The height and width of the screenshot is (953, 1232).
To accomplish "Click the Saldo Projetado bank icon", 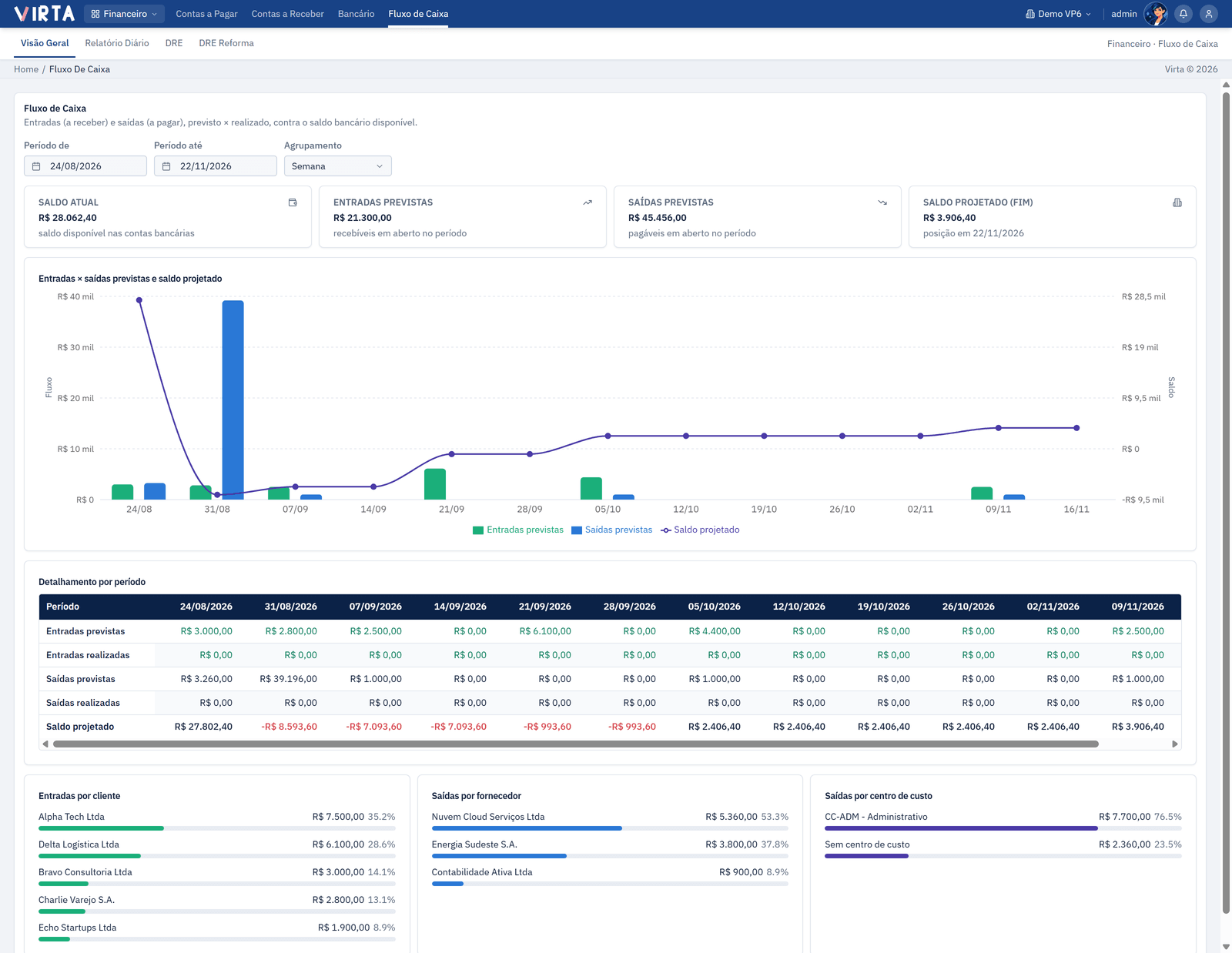I will pyautogui.click(x=1177, y=202).
